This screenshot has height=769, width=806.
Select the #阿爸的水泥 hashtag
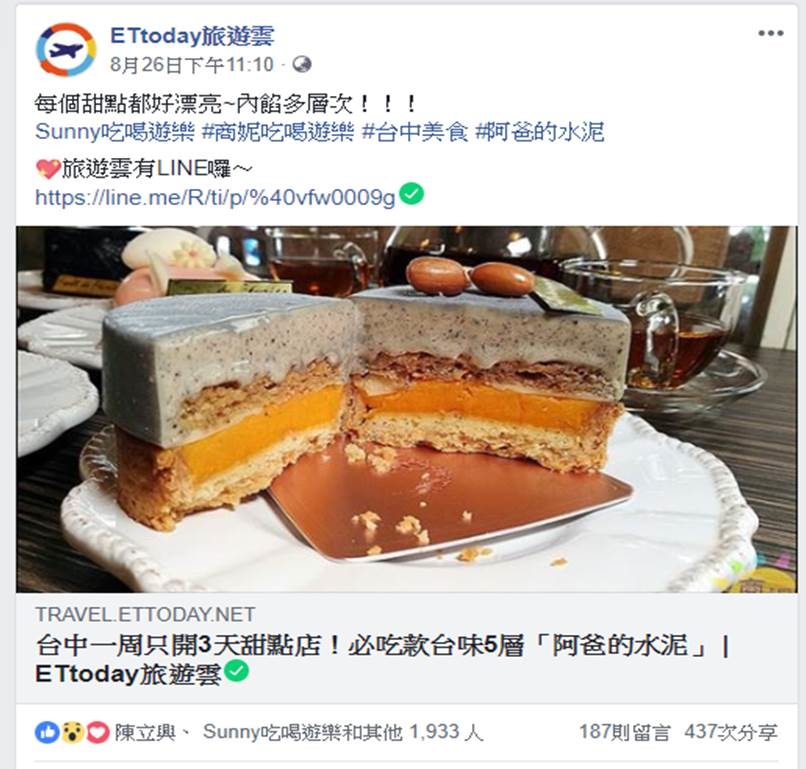539,132
